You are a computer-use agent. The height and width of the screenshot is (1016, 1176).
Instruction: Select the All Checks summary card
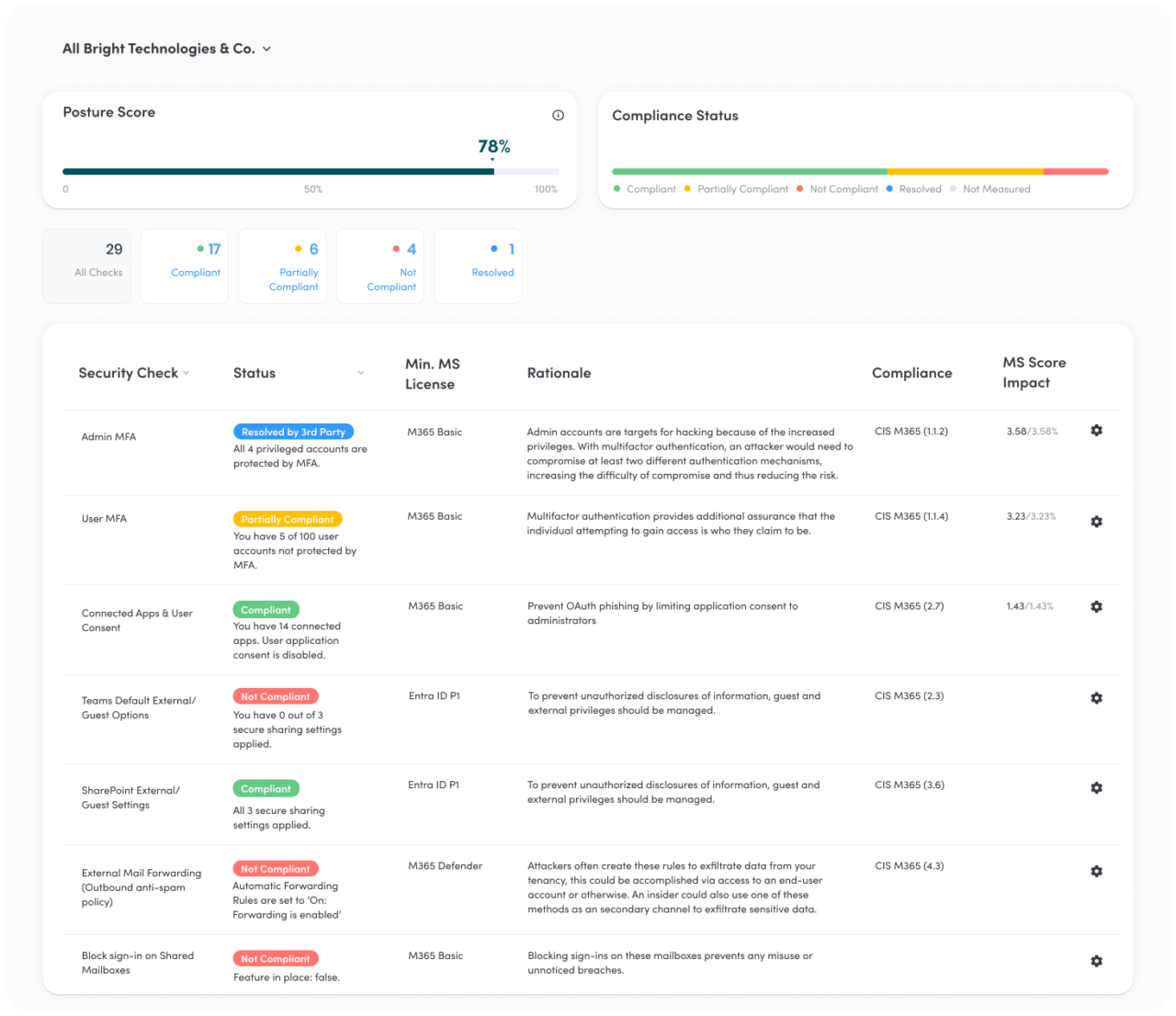coord(86,265)
